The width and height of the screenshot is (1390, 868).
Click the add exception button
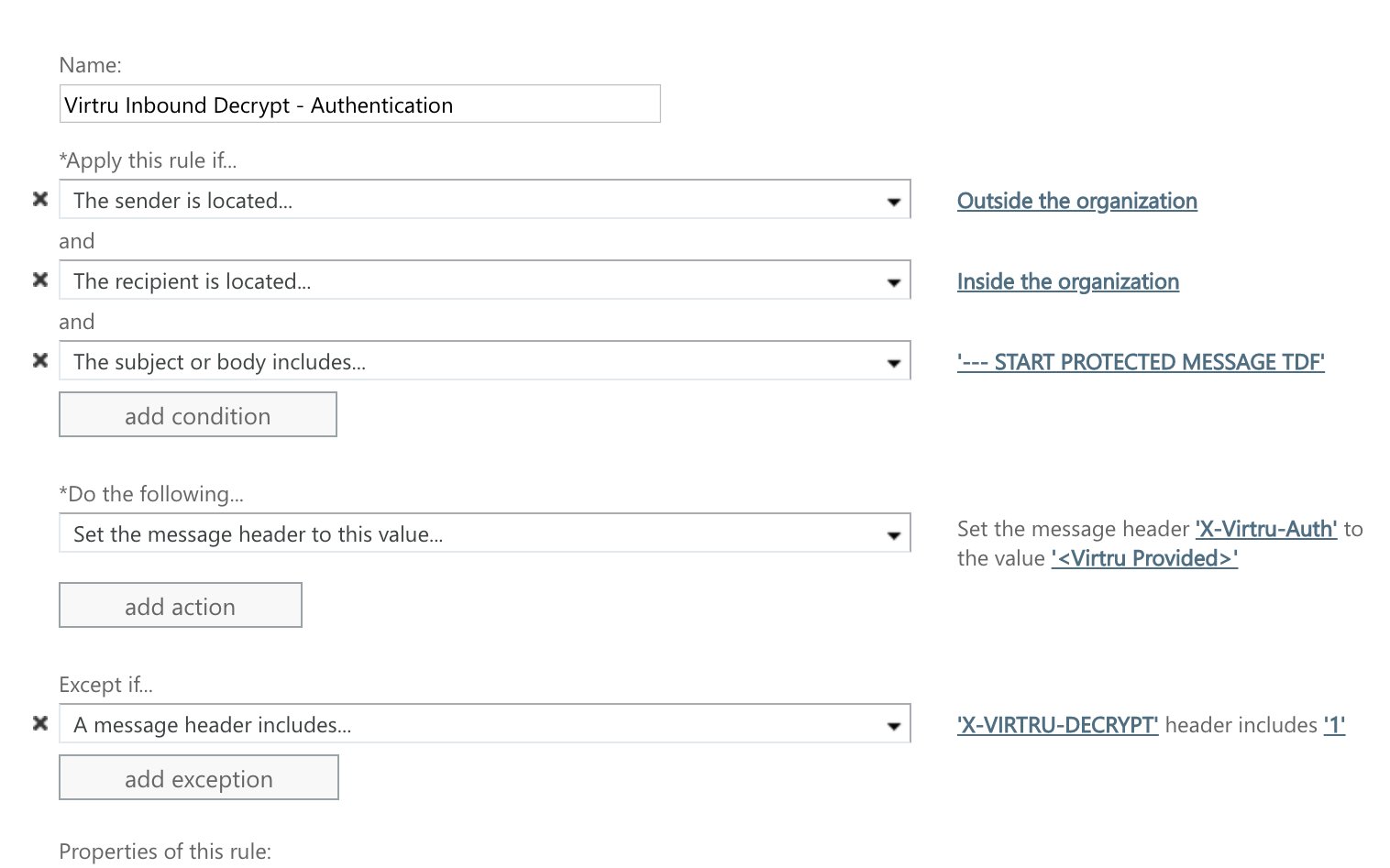(x=199, y=778)
